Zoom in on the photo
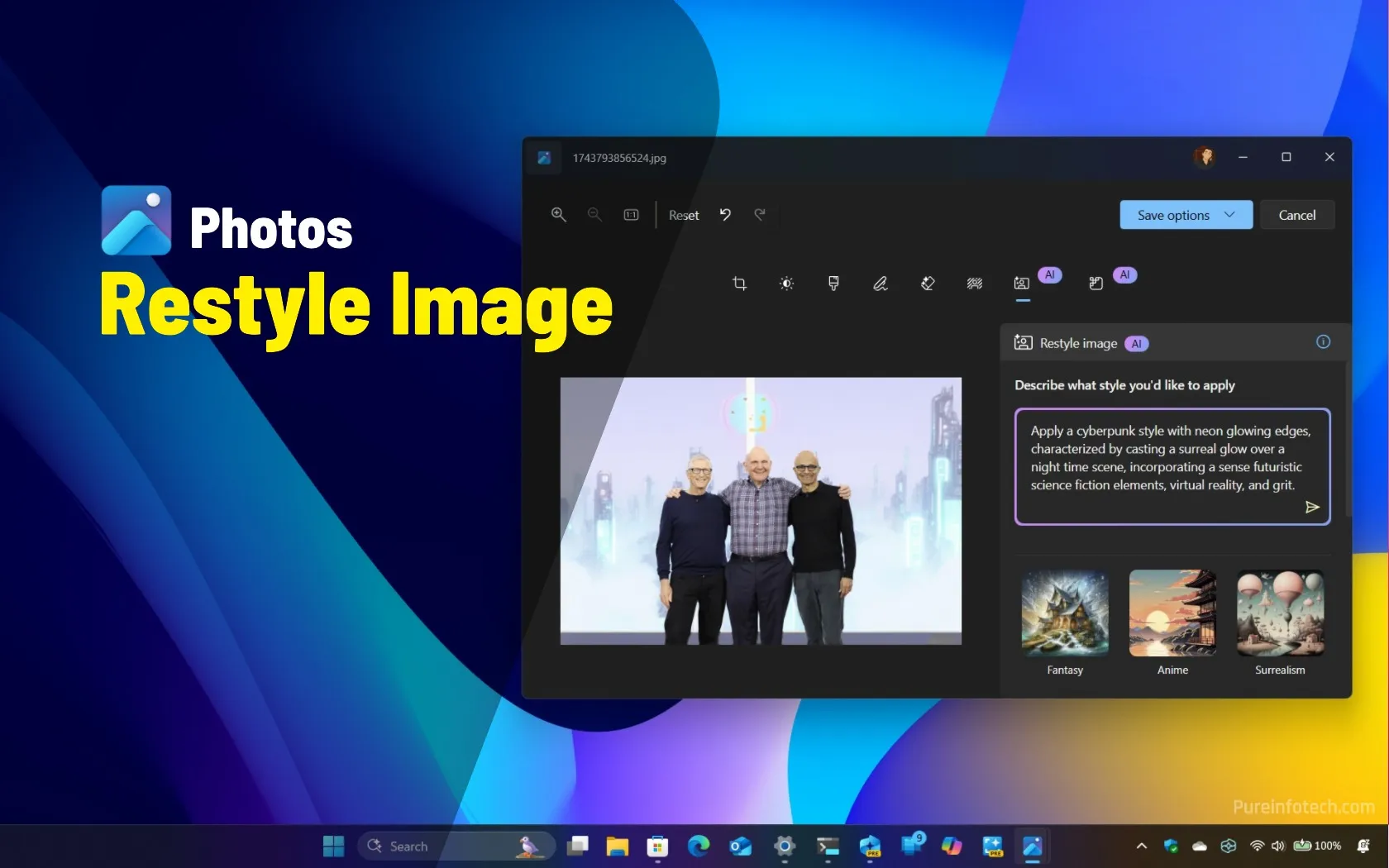 (559, 215)
